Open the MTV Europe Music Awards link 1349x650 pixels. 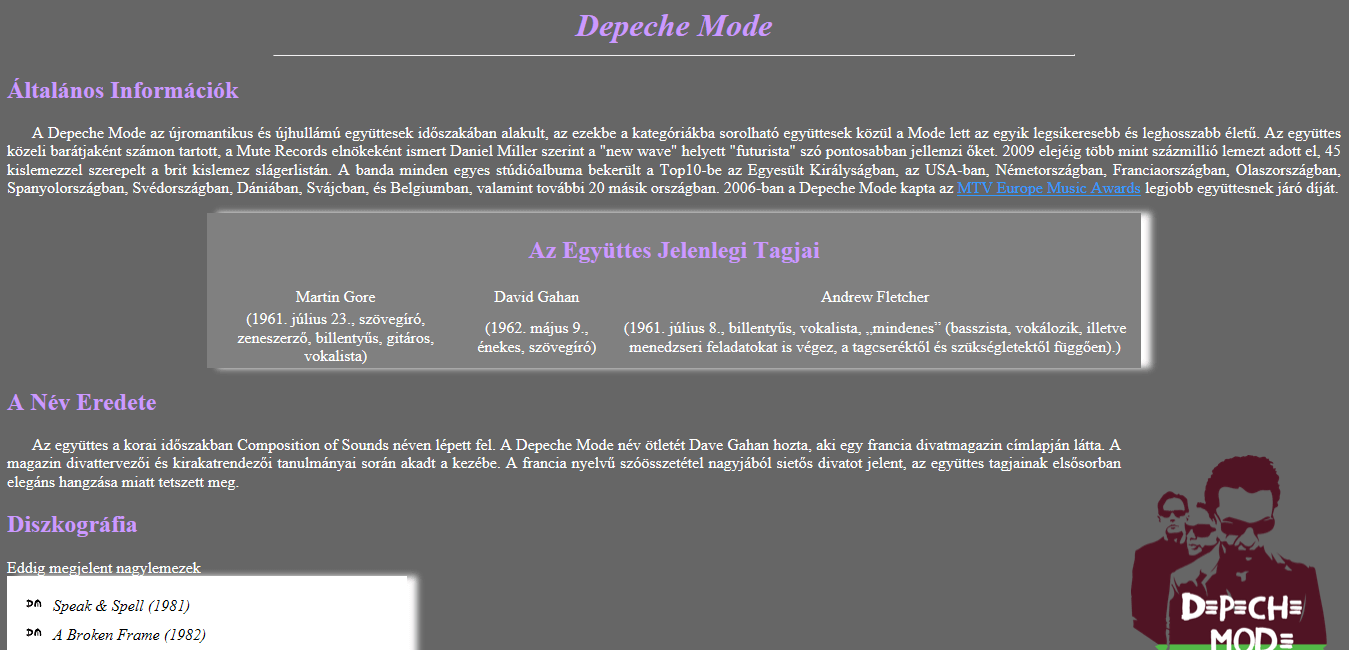click(1048, 188)
